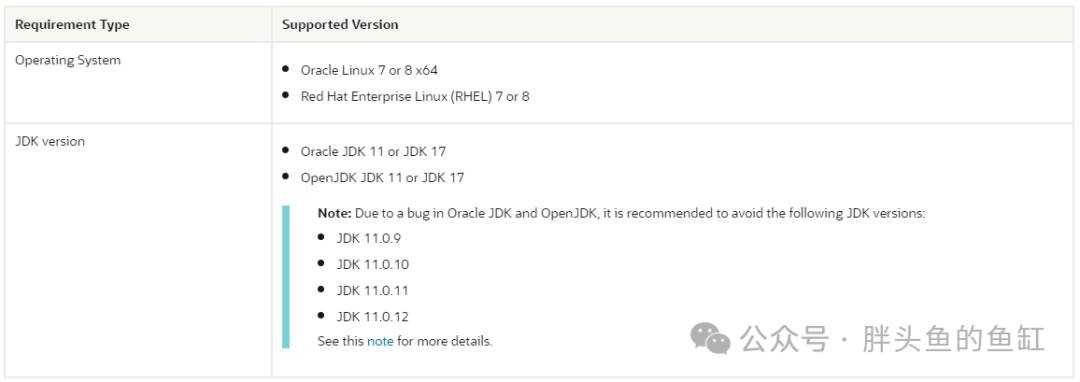
Task: Click the "note" hyperlink
Action: (x=380, y=341)
